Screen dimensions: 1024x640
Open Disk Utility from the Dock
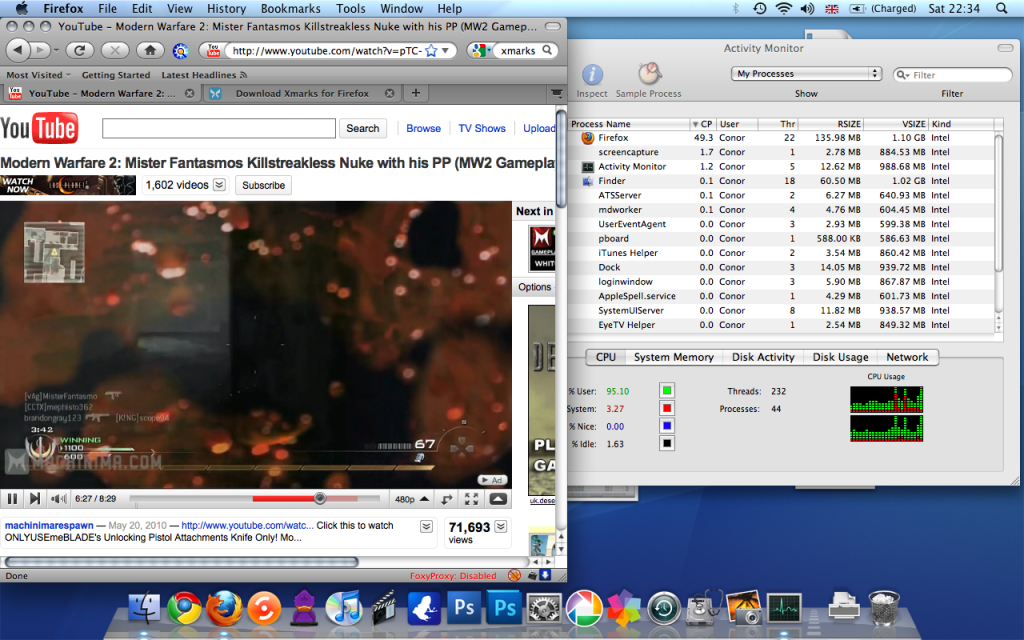(x=703, y=609)
